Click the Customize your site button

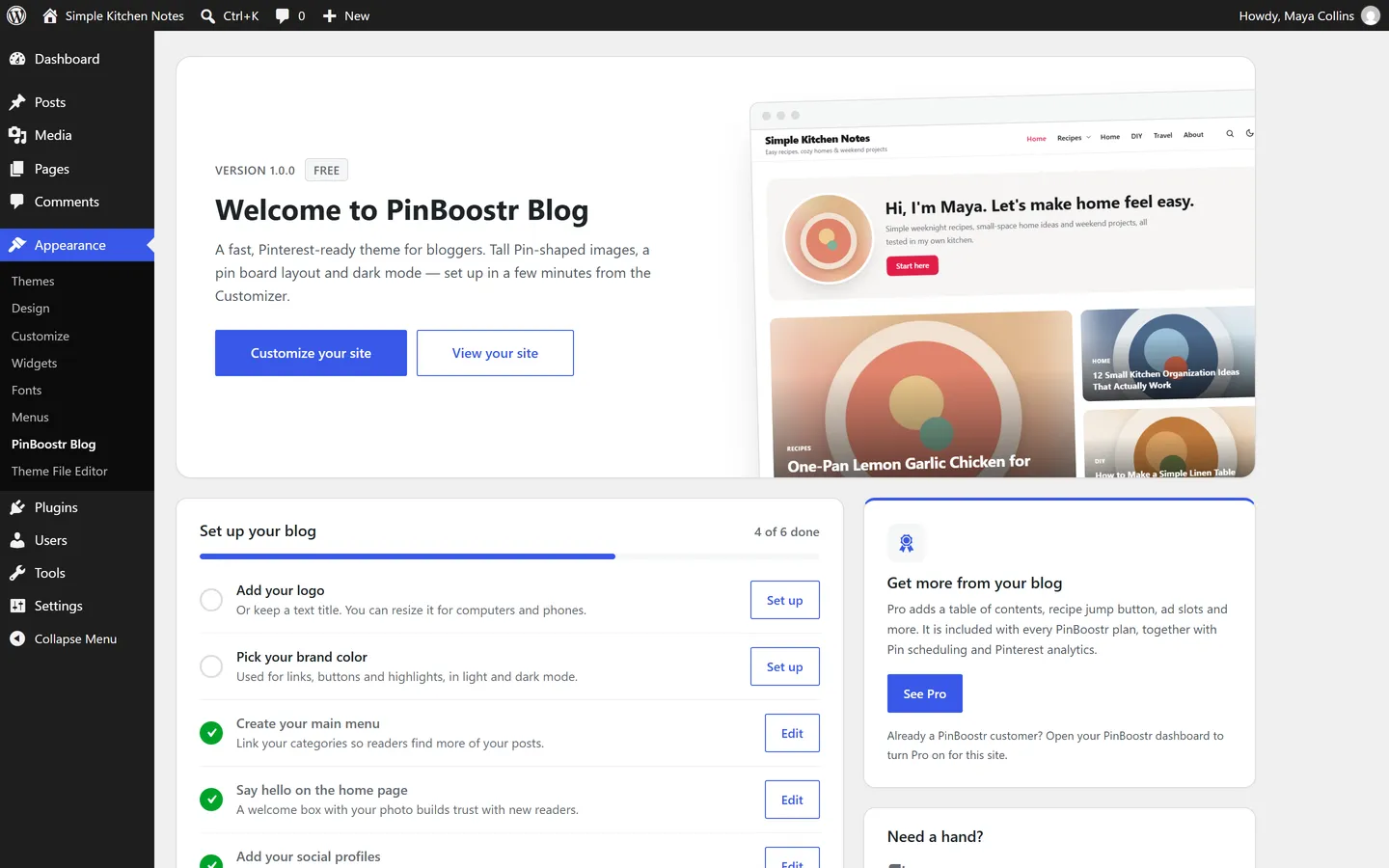click(311, 353)
